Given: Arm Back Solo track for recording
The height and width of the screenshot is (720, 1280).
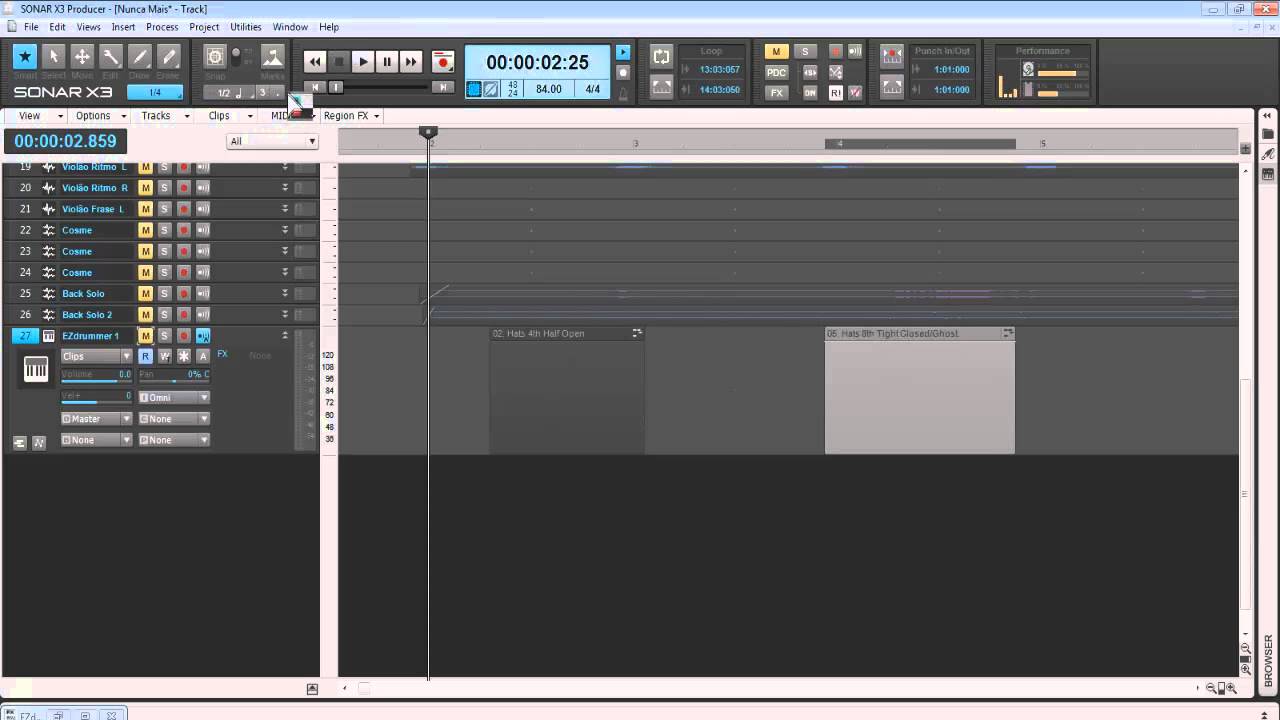Looking at the screenshot, I should [x=183, y=294].
